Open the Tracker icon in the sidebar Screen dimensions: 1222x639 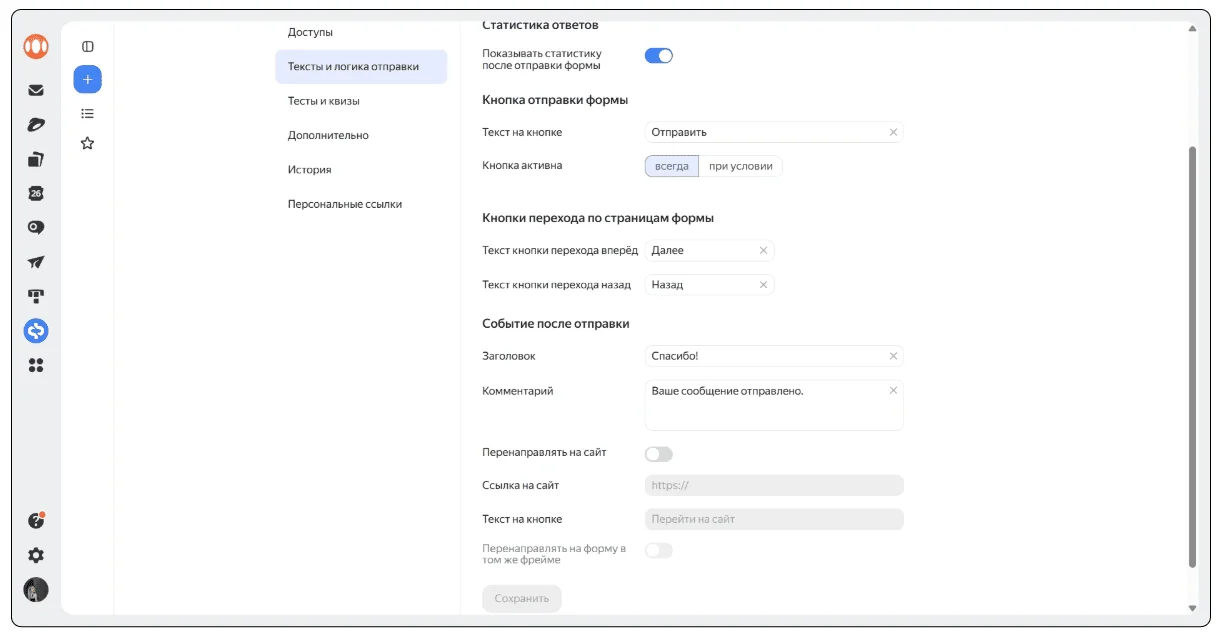point(36,296)
